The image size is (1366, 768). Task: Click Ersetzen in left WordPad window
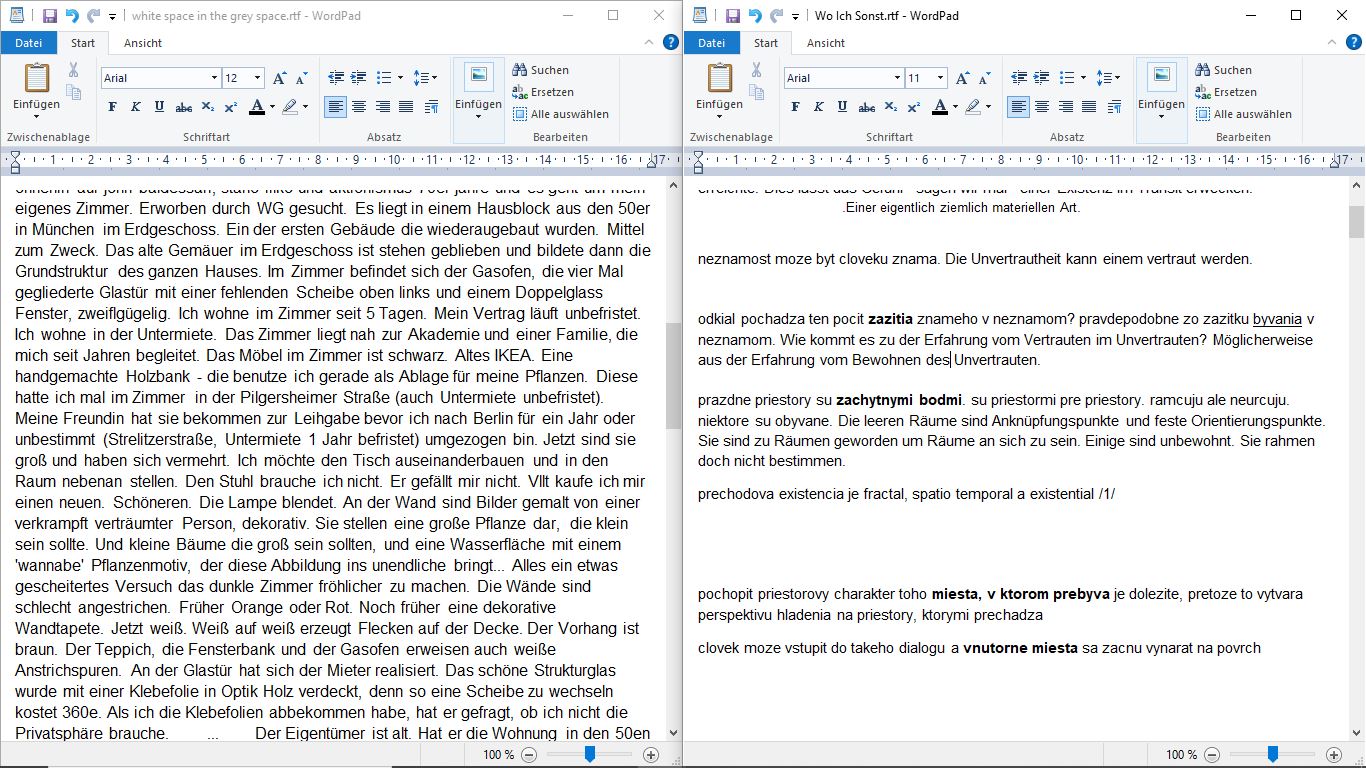[x=543, y=92]
